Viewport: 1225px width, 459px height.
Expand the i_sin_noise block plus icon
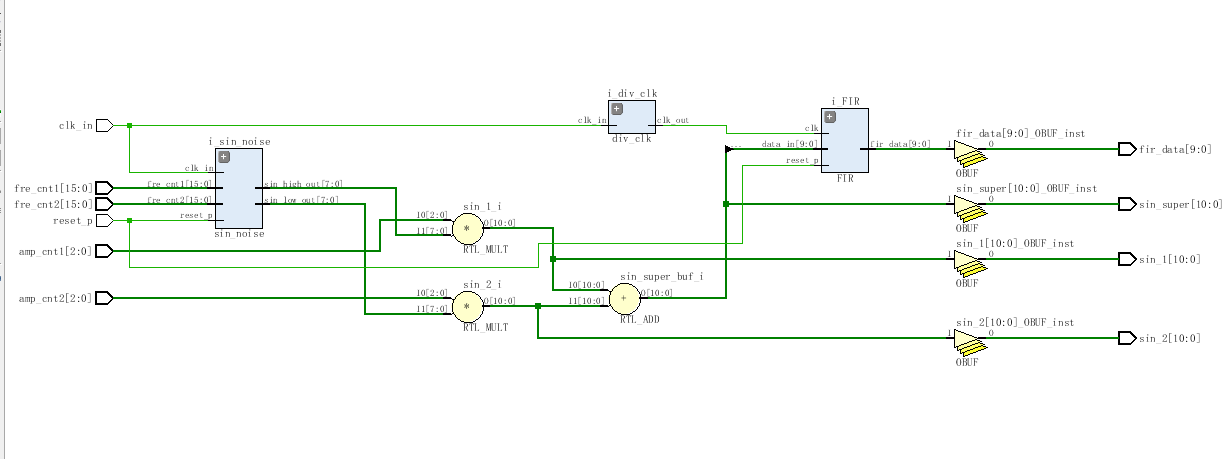[x=224, y=157]
